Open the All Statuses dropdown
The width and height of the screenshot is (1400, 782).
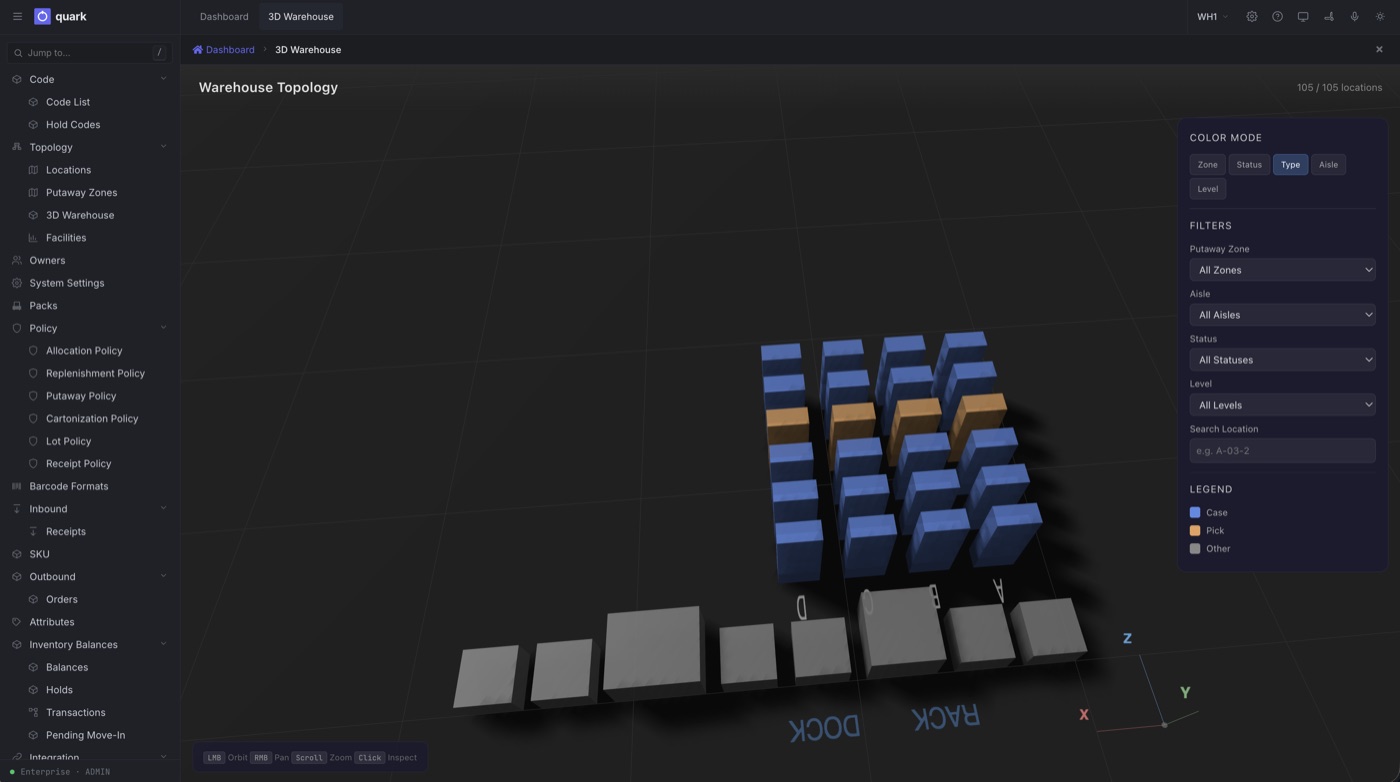(1282, 360)
